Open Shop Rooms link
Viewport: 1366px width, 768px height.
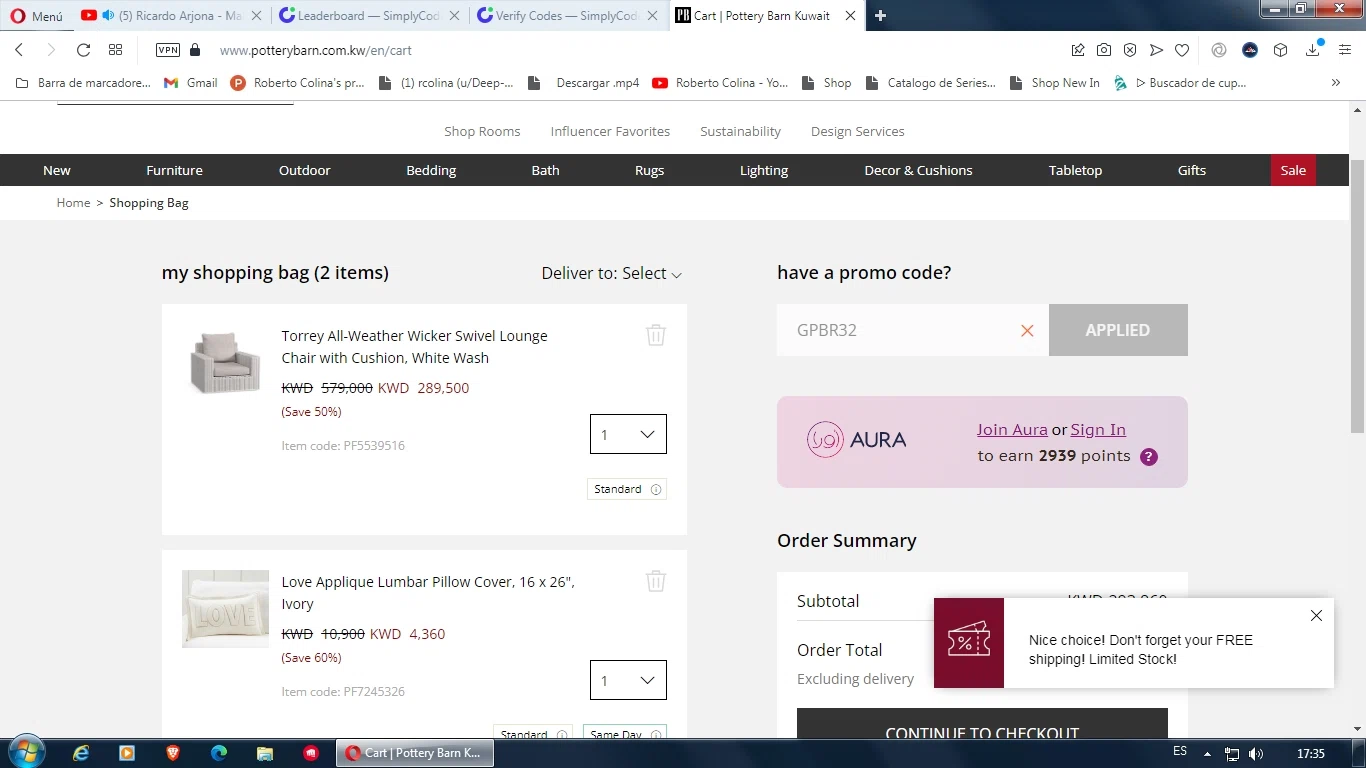click(482, 131)
